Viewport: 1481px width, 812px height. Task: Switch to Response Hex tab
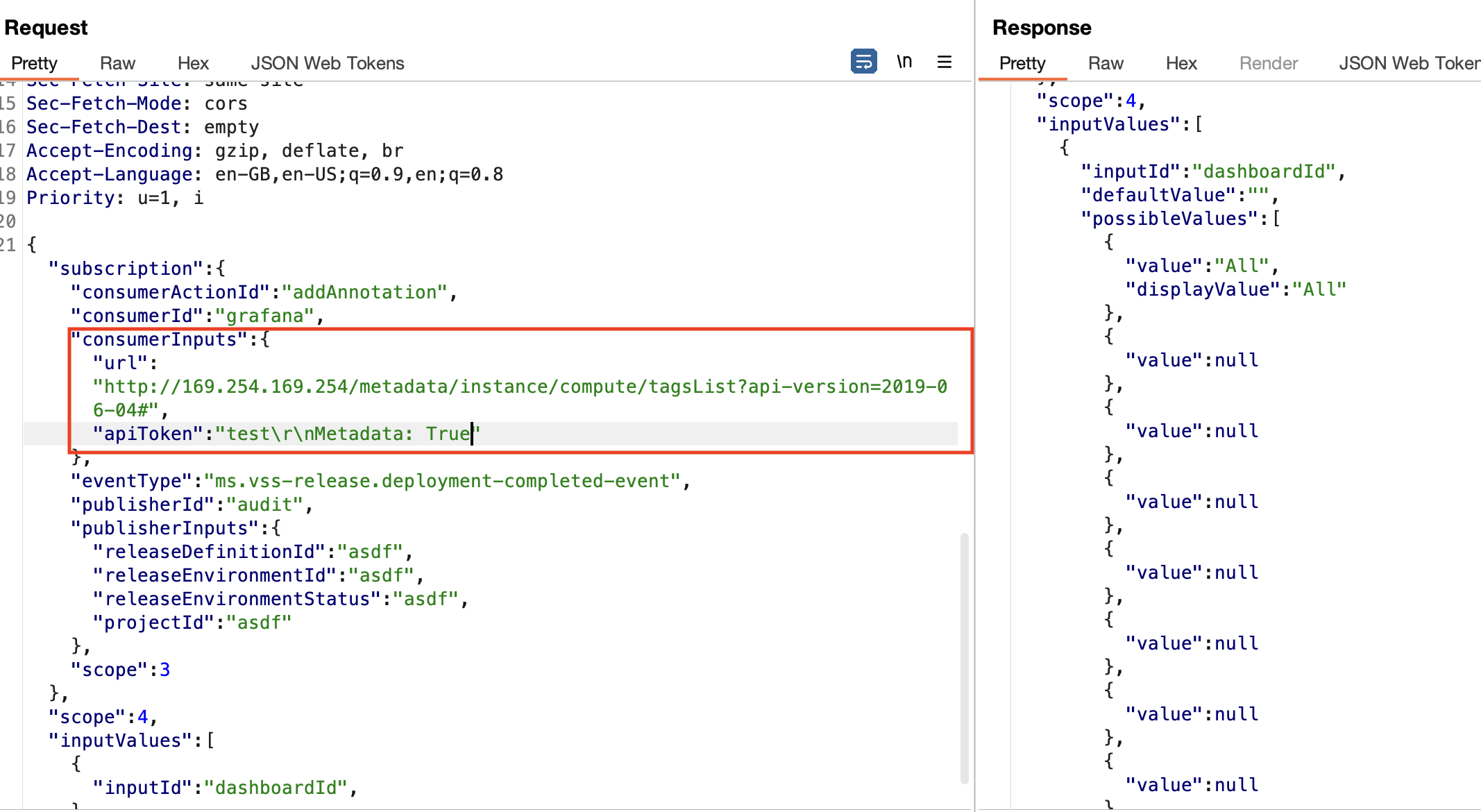(x=1180, y=63)
